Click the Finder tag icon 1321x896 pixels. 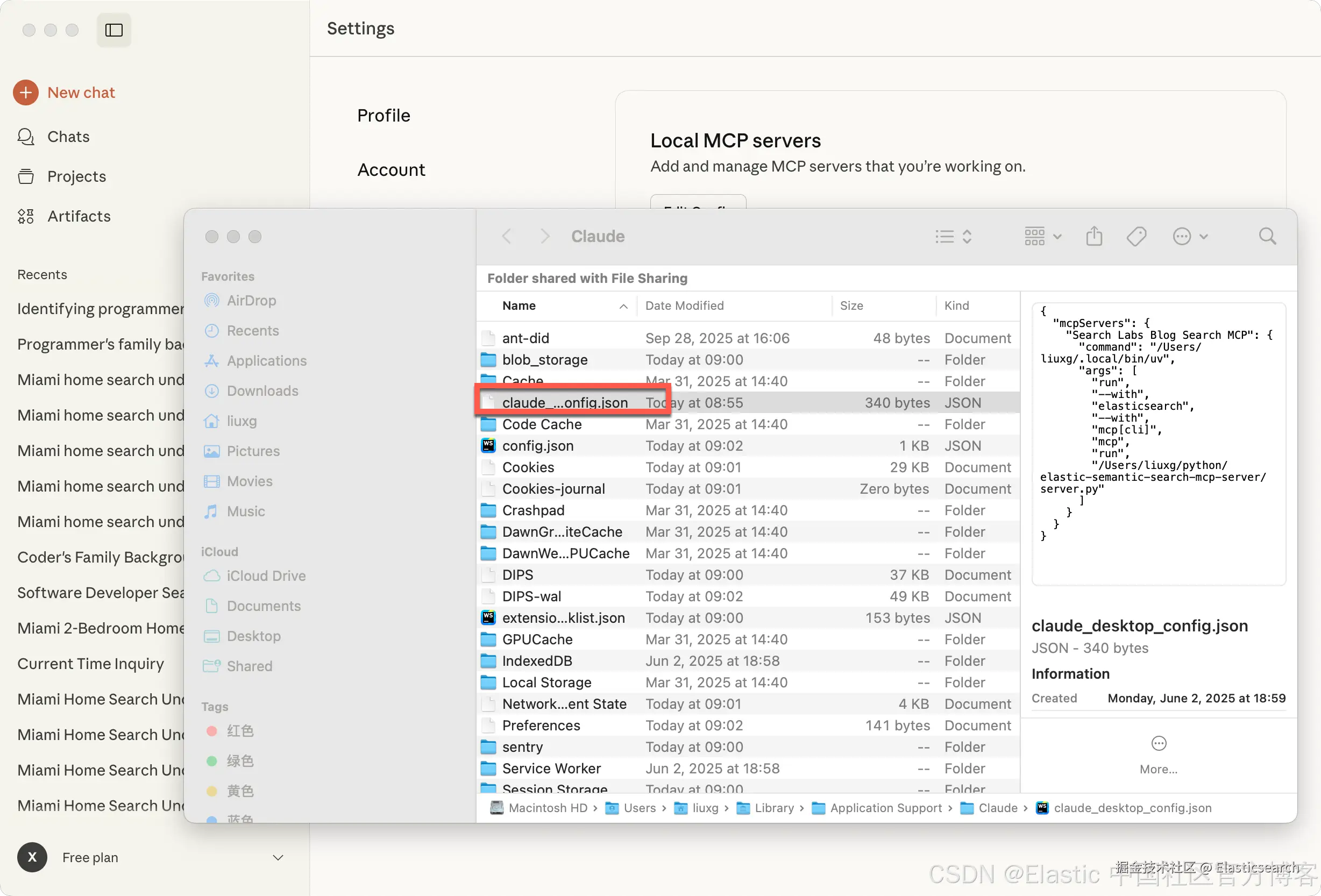point(1137,236)
